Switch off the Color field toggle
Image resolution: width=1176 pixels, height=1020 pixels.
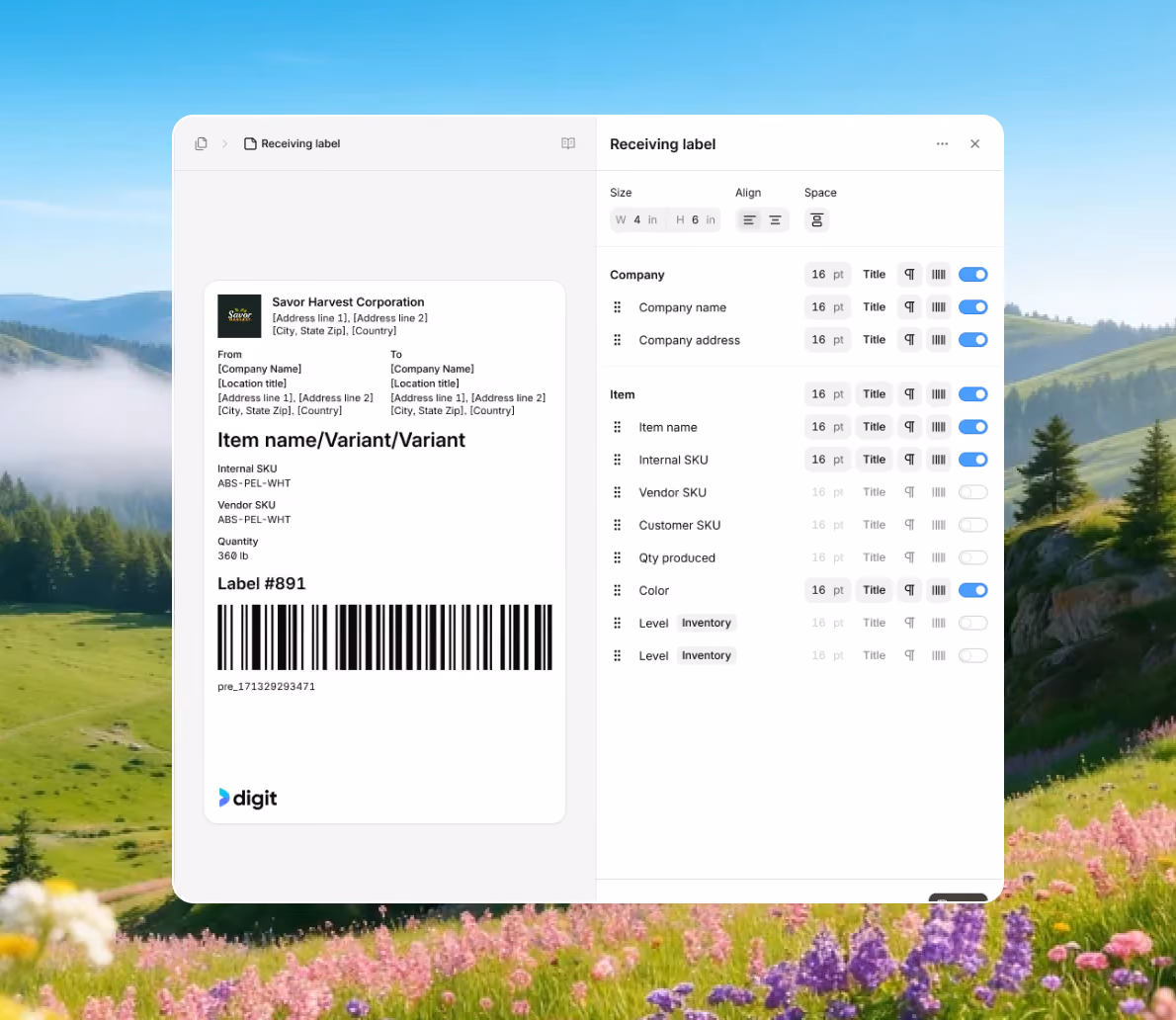(x=972, y=590)
